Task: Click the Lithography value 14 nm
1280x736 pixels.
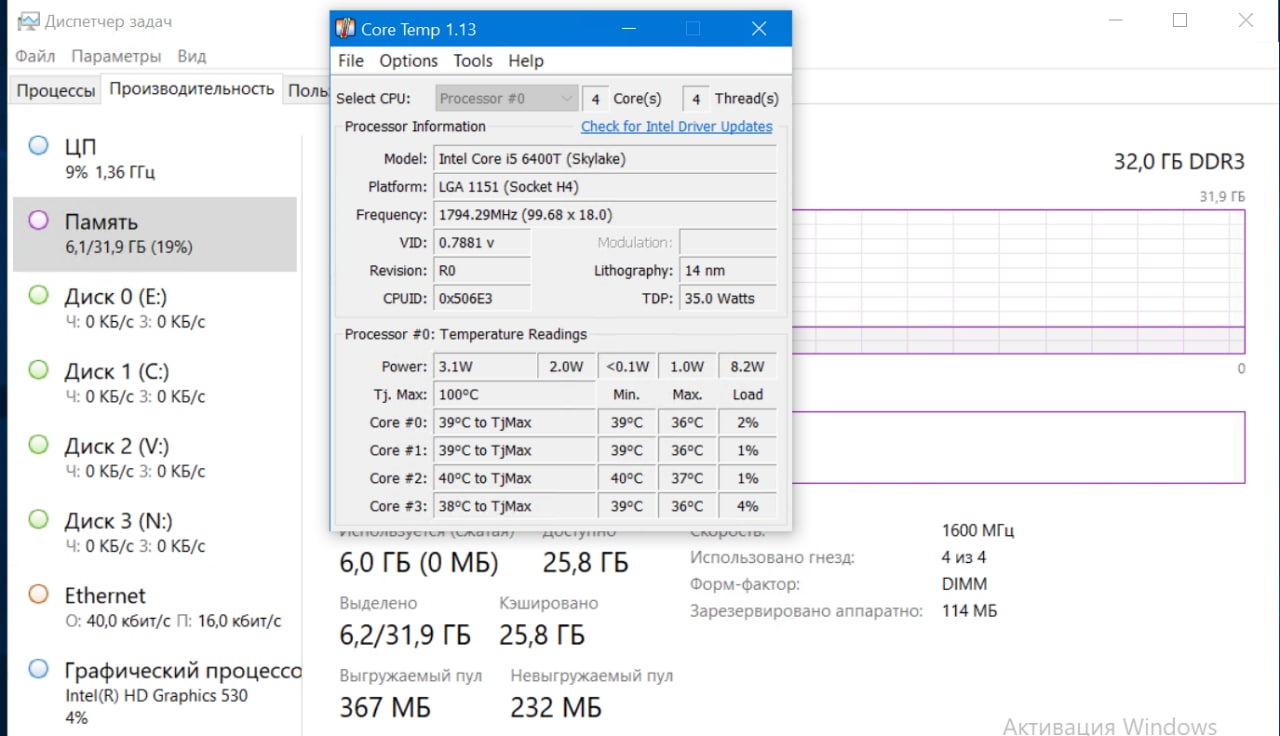Action: [727, 271]
